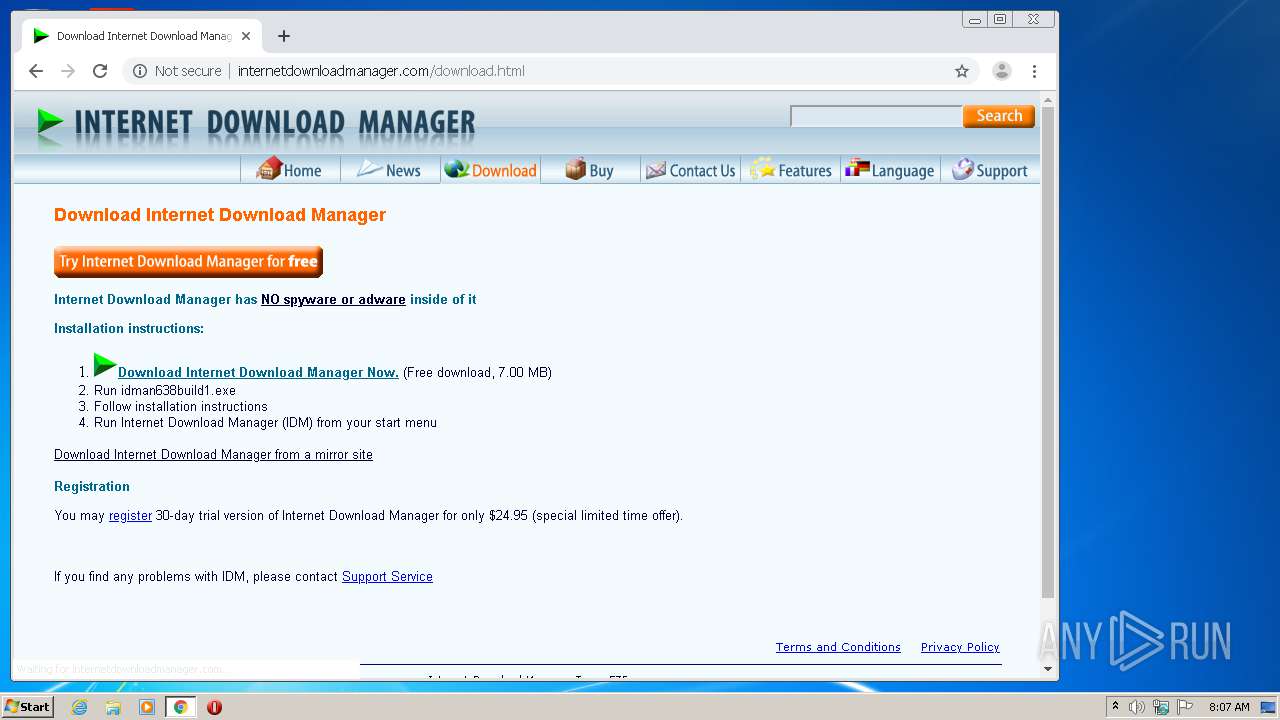Open Internet Explorer from taskbar
The width and height of the screenshot is (1280, 720).
[79, 707]
